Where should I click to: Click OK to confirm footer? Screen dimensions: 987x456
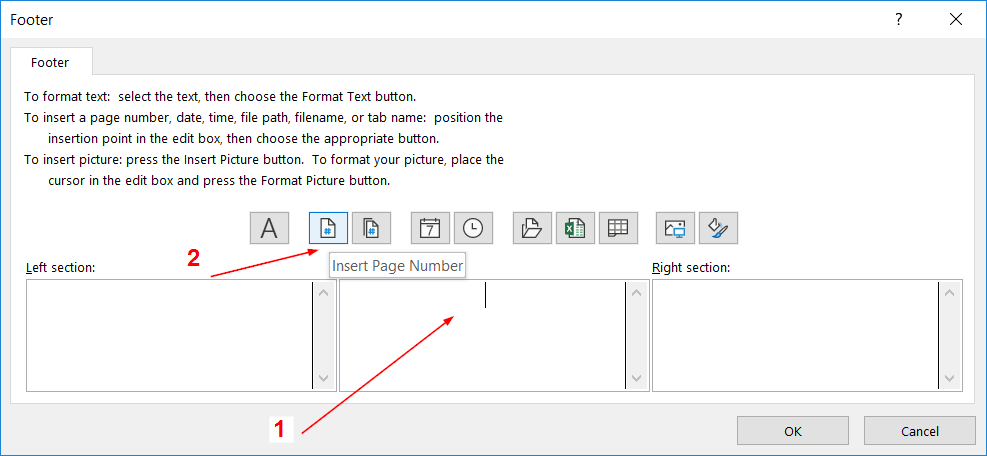coord(792,431)
